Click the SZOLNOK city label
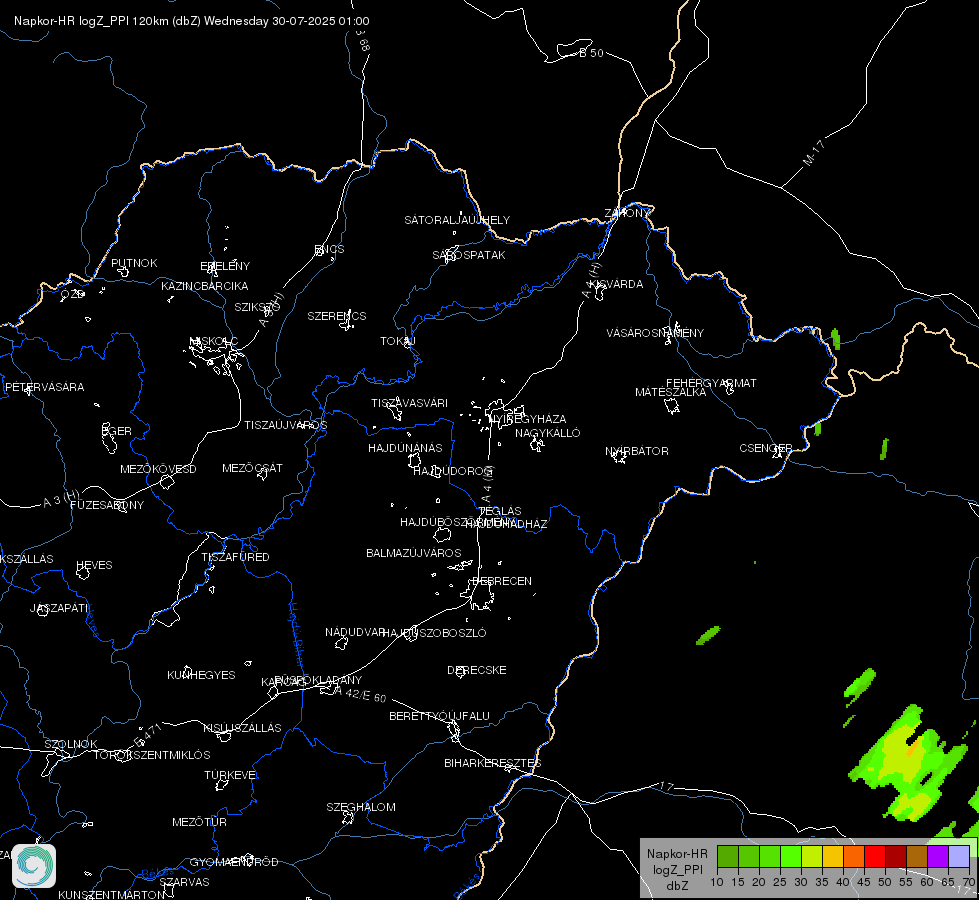 click(71, 744)
